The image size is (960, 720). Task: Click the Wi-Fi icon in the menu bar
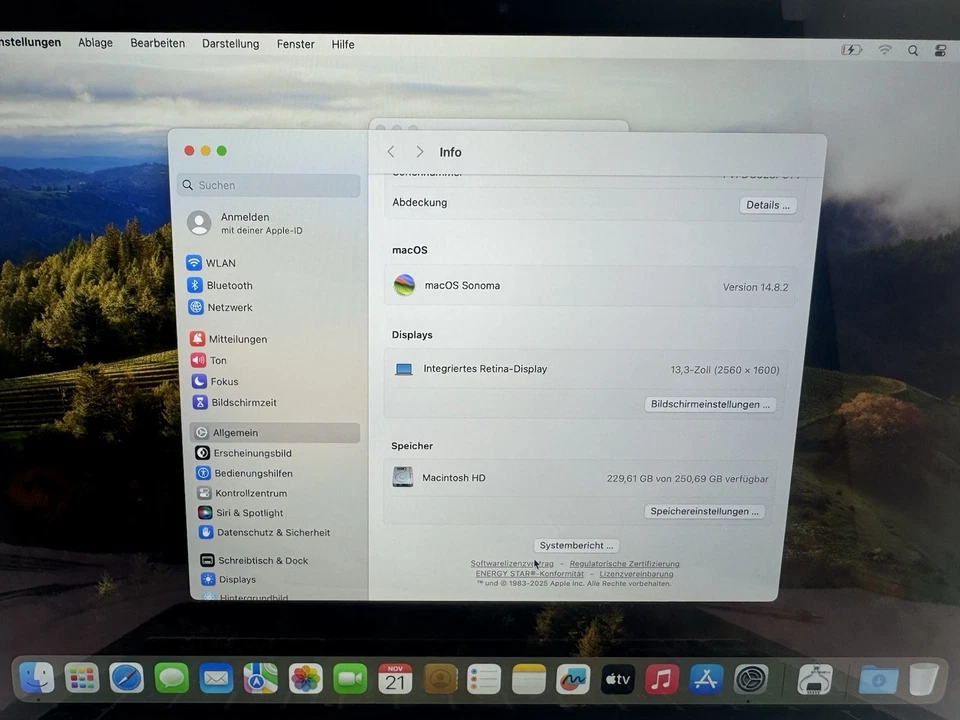click(885, 50)
